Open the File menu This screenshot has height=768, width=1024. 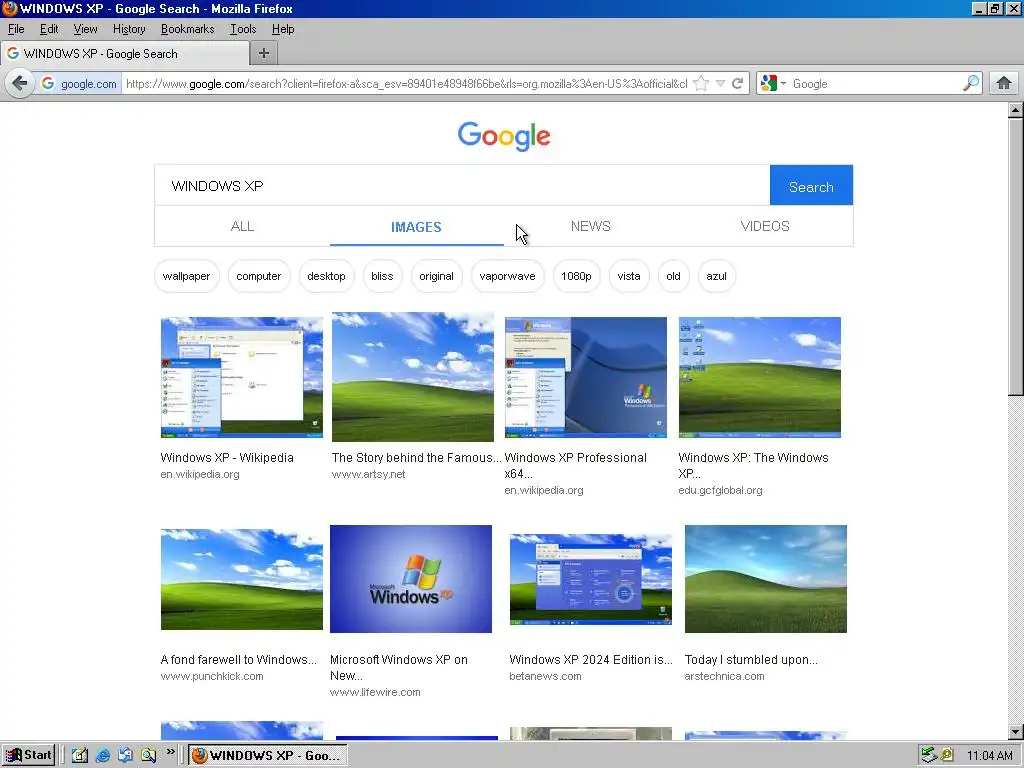click(16, 29)
